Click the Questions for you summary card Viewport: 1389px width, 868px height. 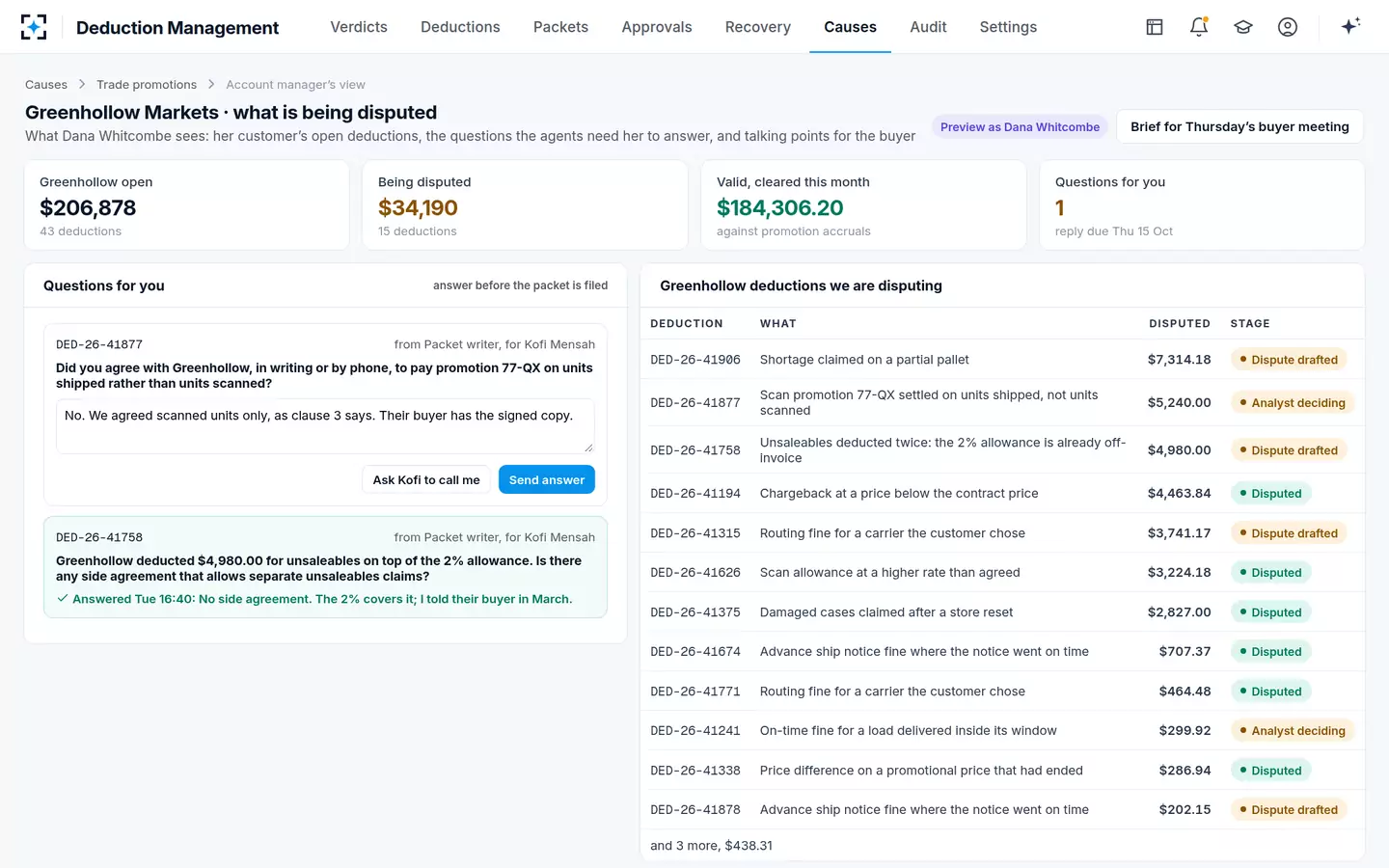(x=1202, y=205)
